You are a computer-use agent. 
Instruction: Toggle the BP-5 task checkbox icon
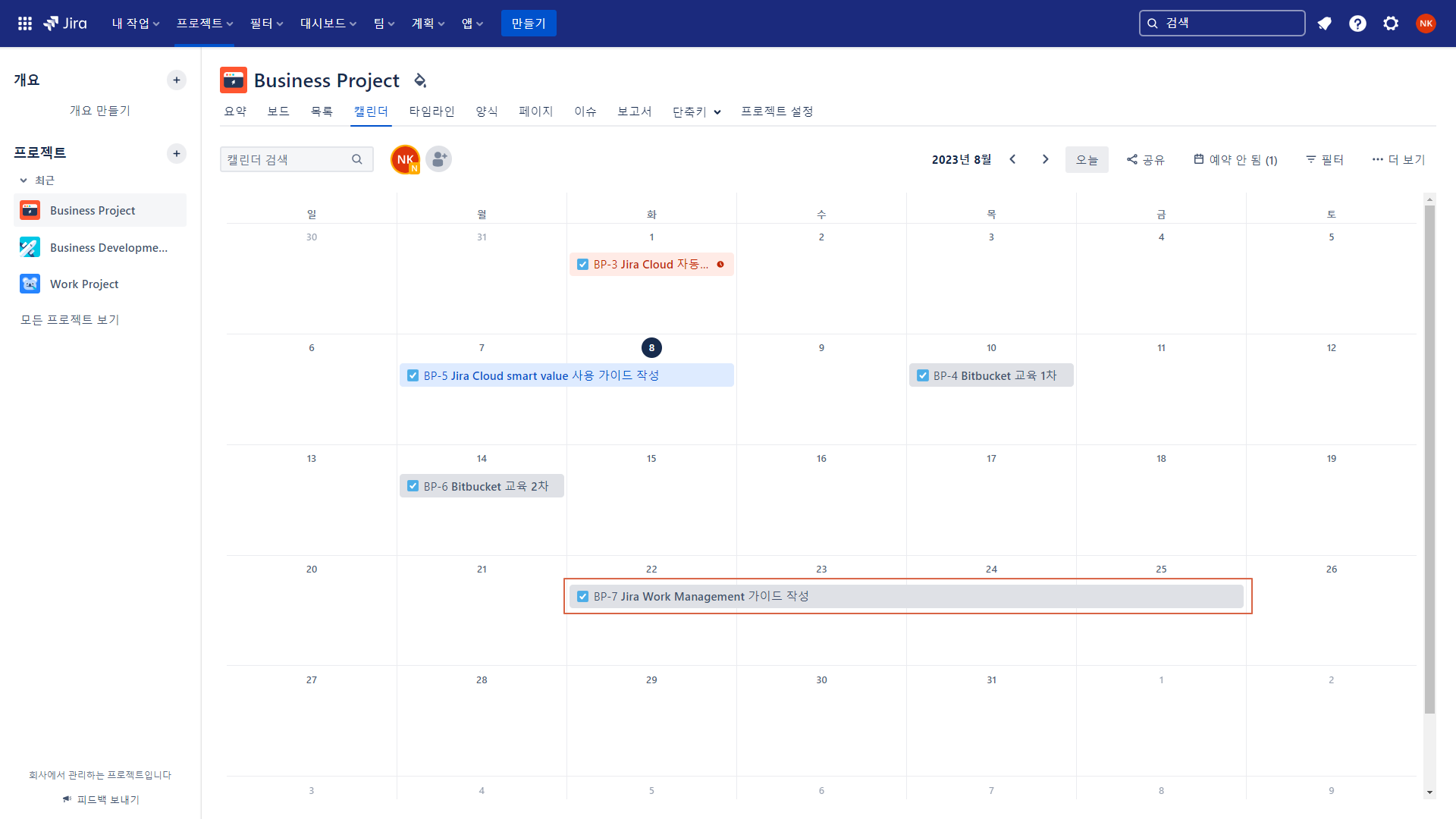(413, 375)
